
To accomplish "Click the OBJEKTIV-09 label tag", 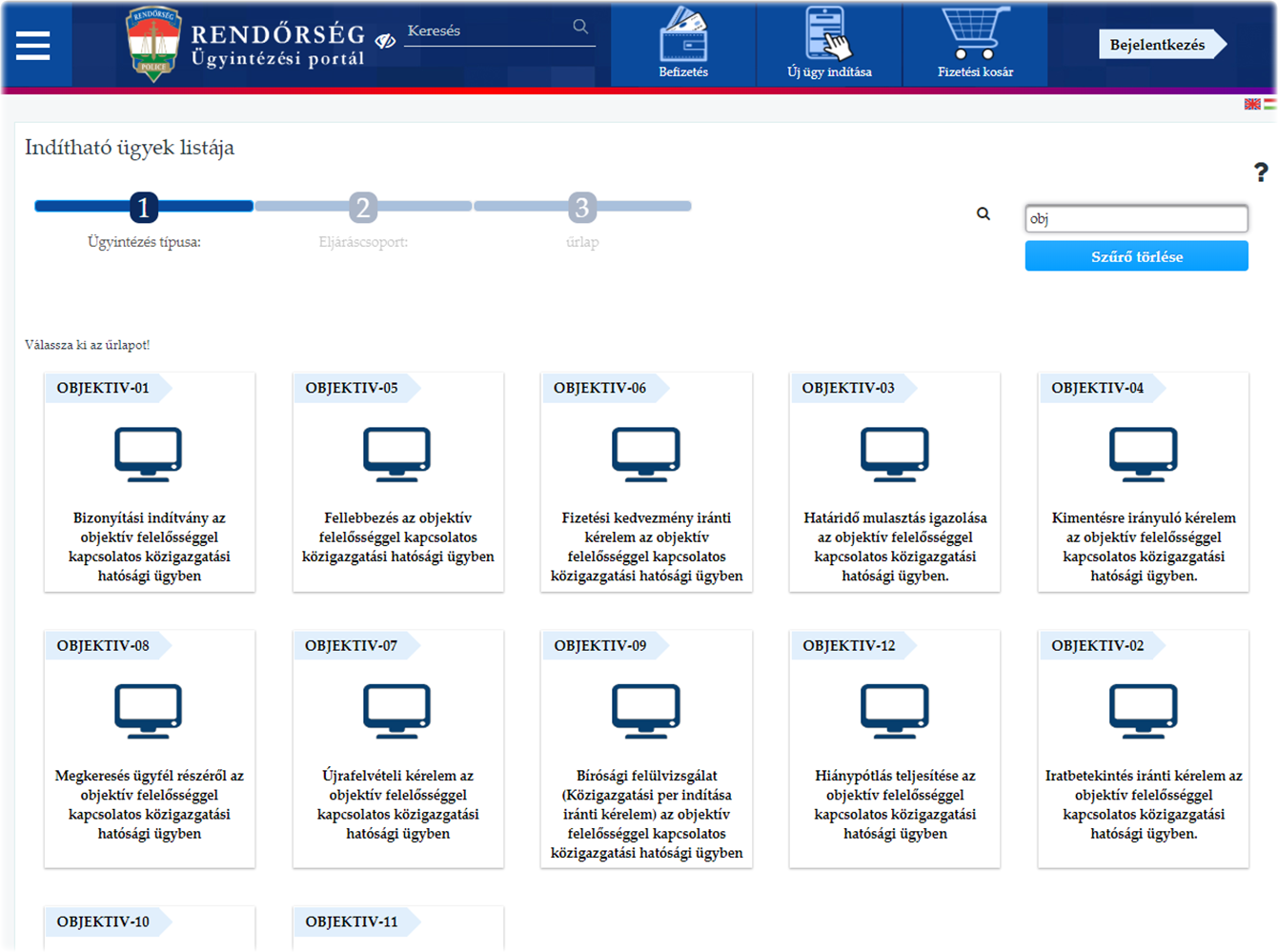I will (604, 645).
